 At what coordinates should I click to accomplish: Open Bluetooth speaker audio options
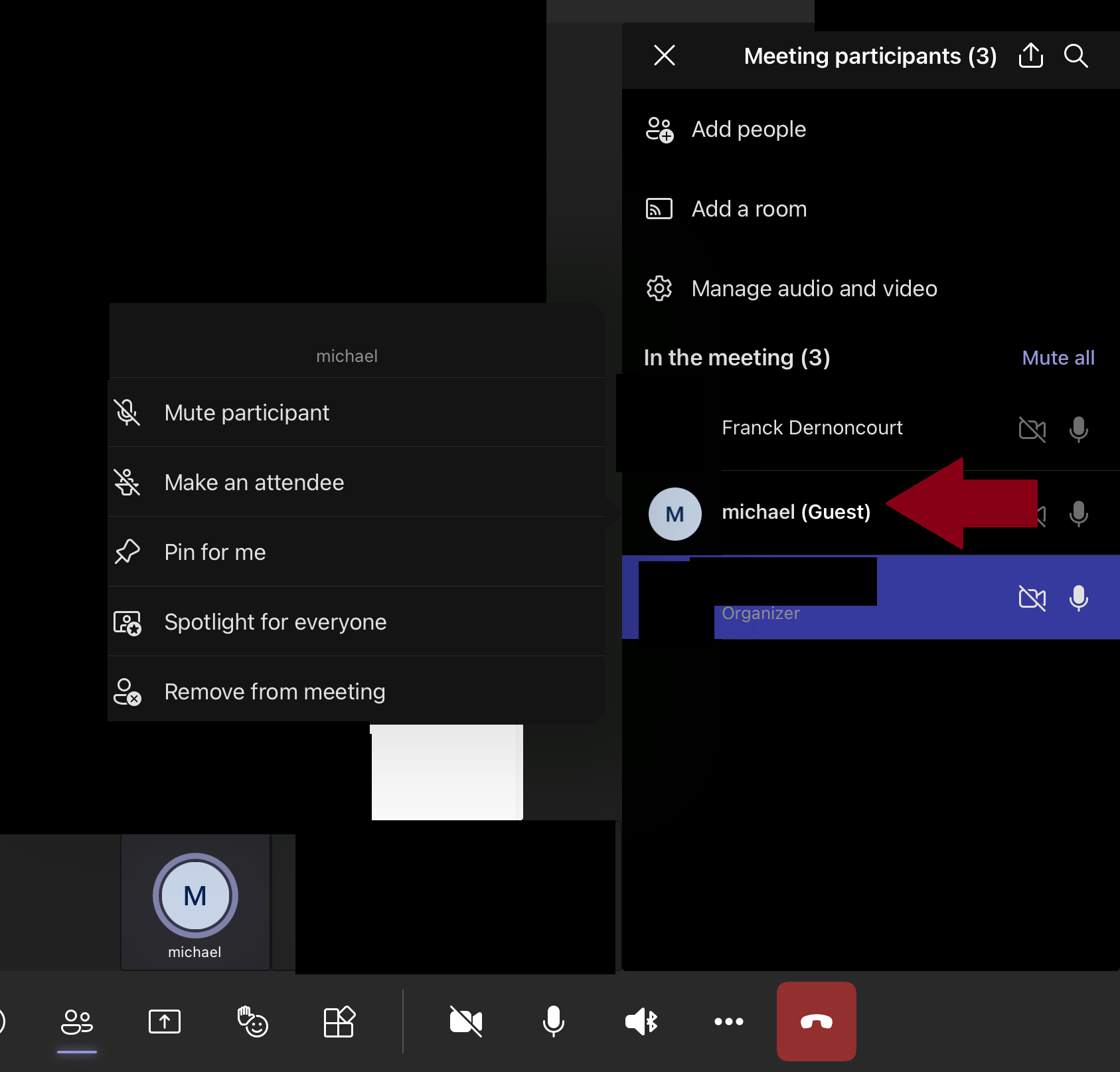coord(641,1022)
